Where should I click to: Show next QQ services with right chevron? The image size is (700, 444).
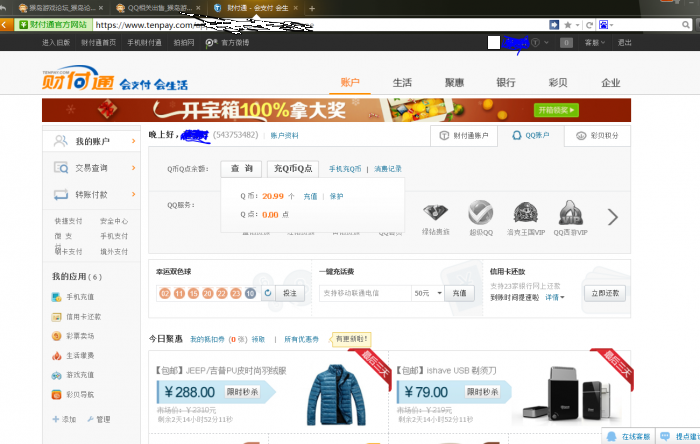pyautogui.click(x=613, y=217)
